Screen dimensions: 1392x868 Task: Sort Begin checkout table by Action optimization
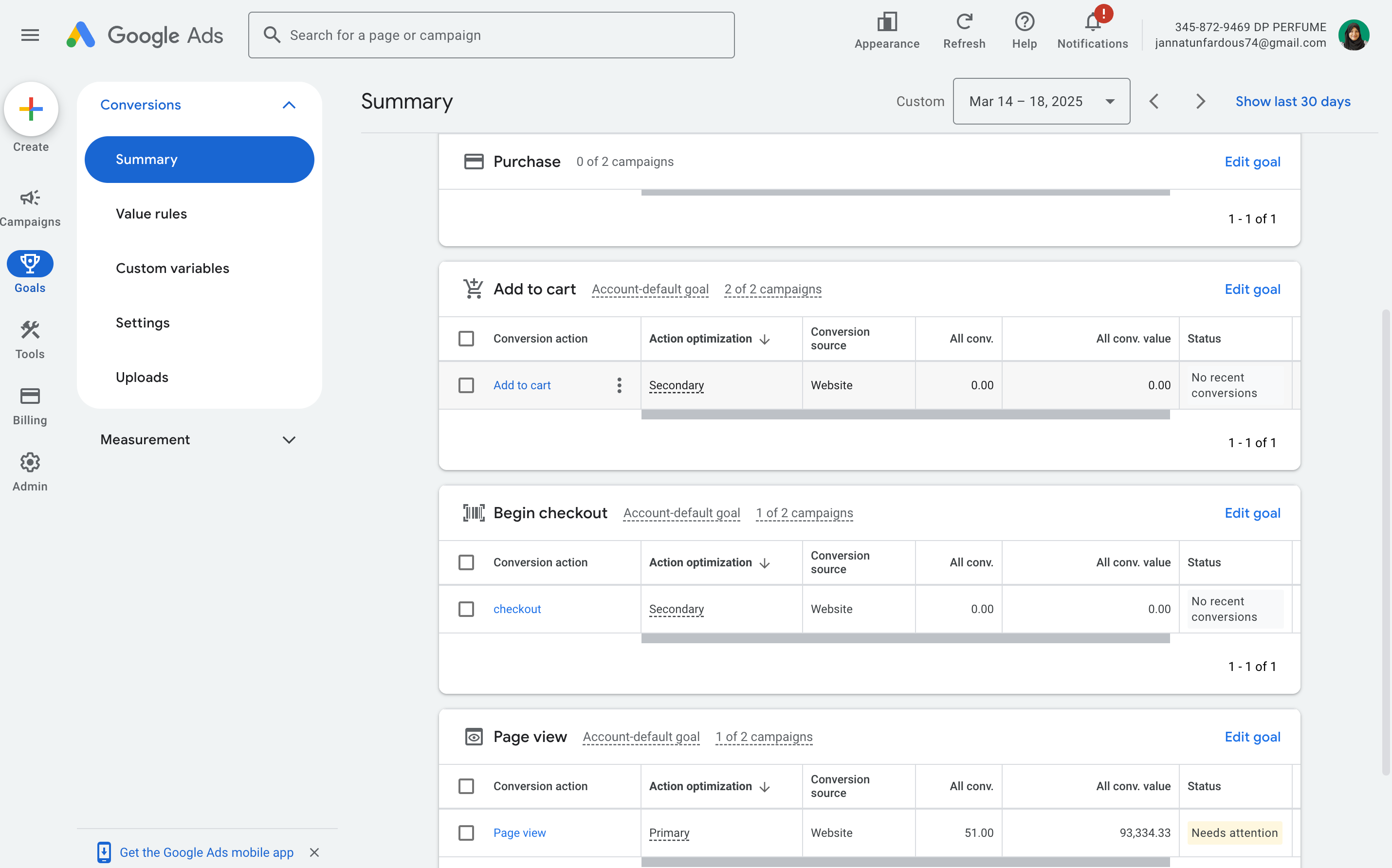[709, 562]
